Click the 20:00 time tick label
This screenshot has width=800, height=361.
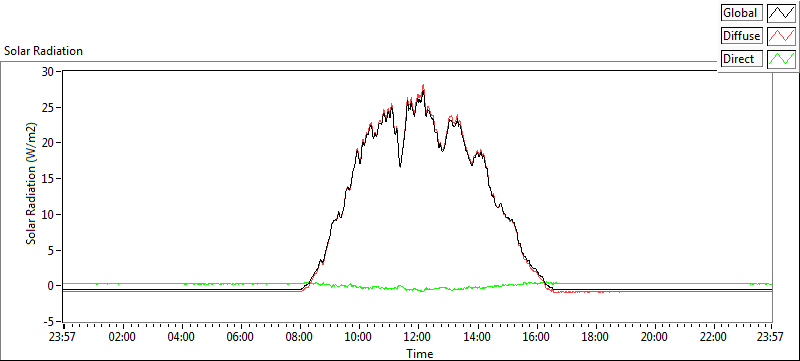tap(654, 337)
